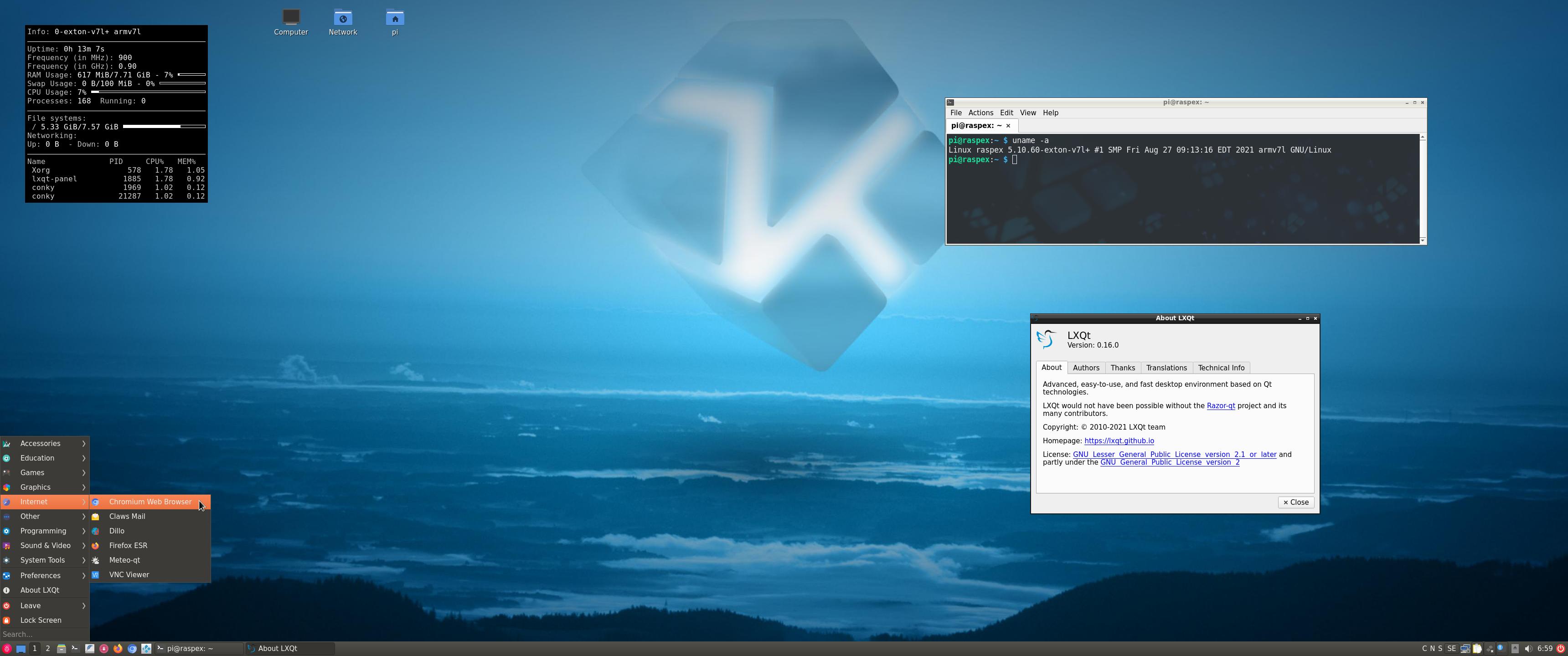The image size is (1568, 656).
Task: Click Translations tab in About LXQt dialog
Action: [x=1166, y=367]
